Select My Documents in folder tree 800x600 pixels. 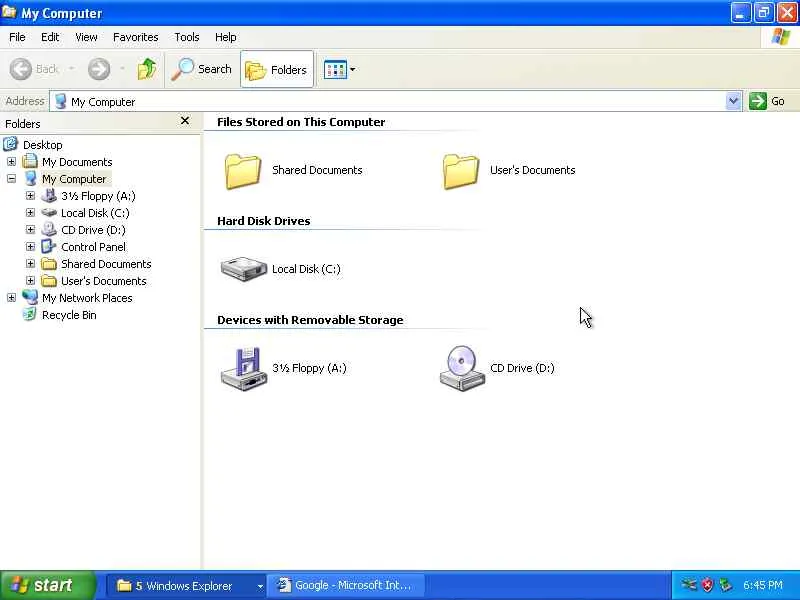point(77,162)
